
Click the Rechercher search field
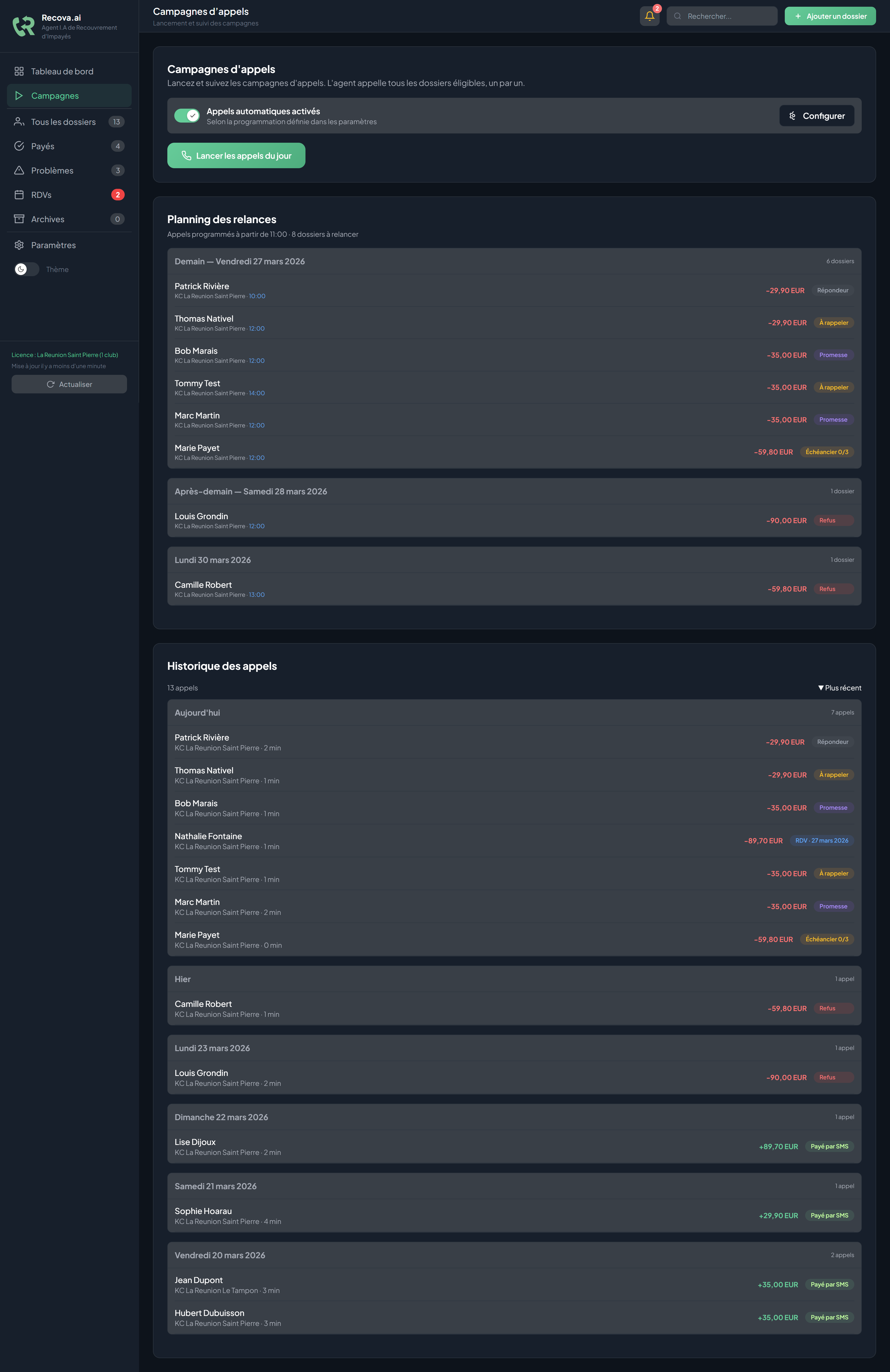click(722, 16)
